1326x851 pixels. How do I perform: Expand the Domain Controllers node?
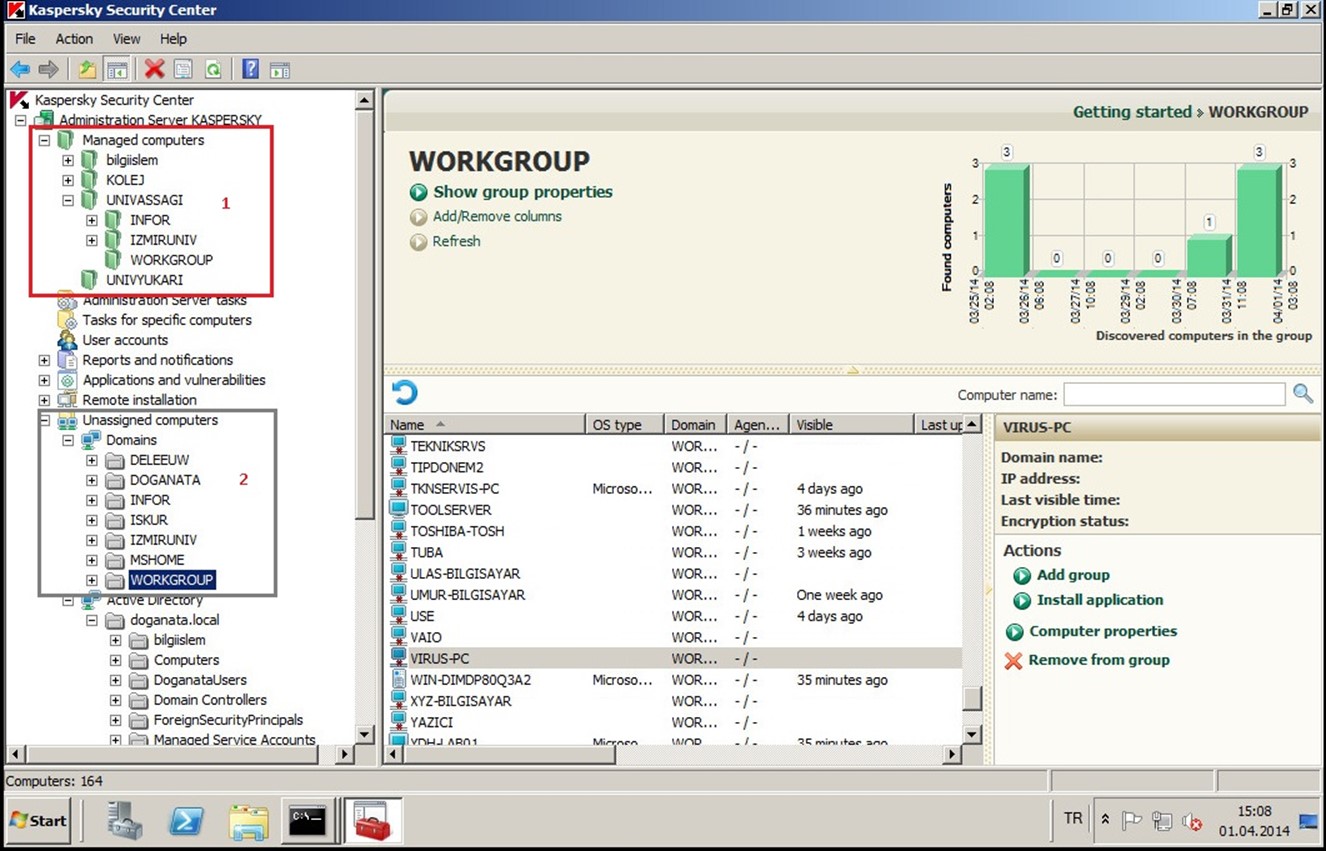click(x=116, y=700)
